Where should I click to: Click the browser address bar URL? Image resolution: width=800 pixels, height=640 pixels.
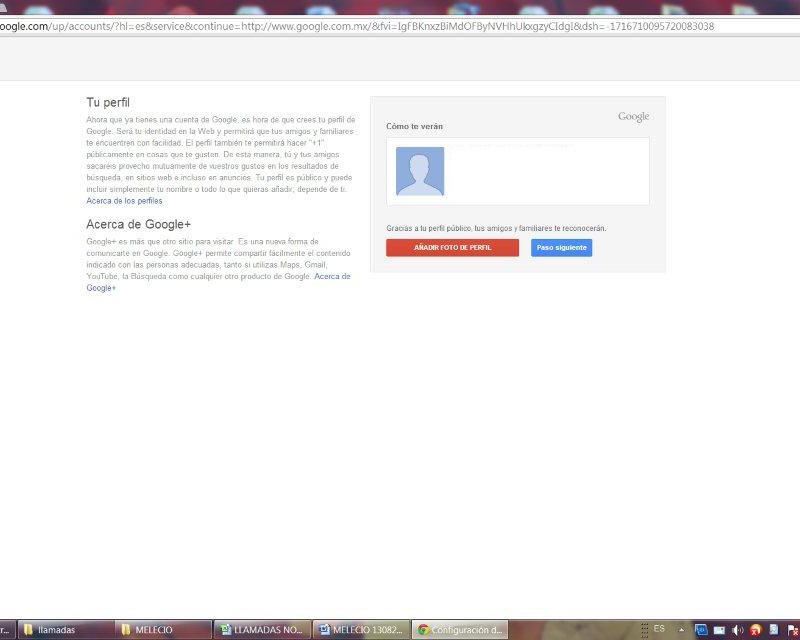[x=357, y=26]
